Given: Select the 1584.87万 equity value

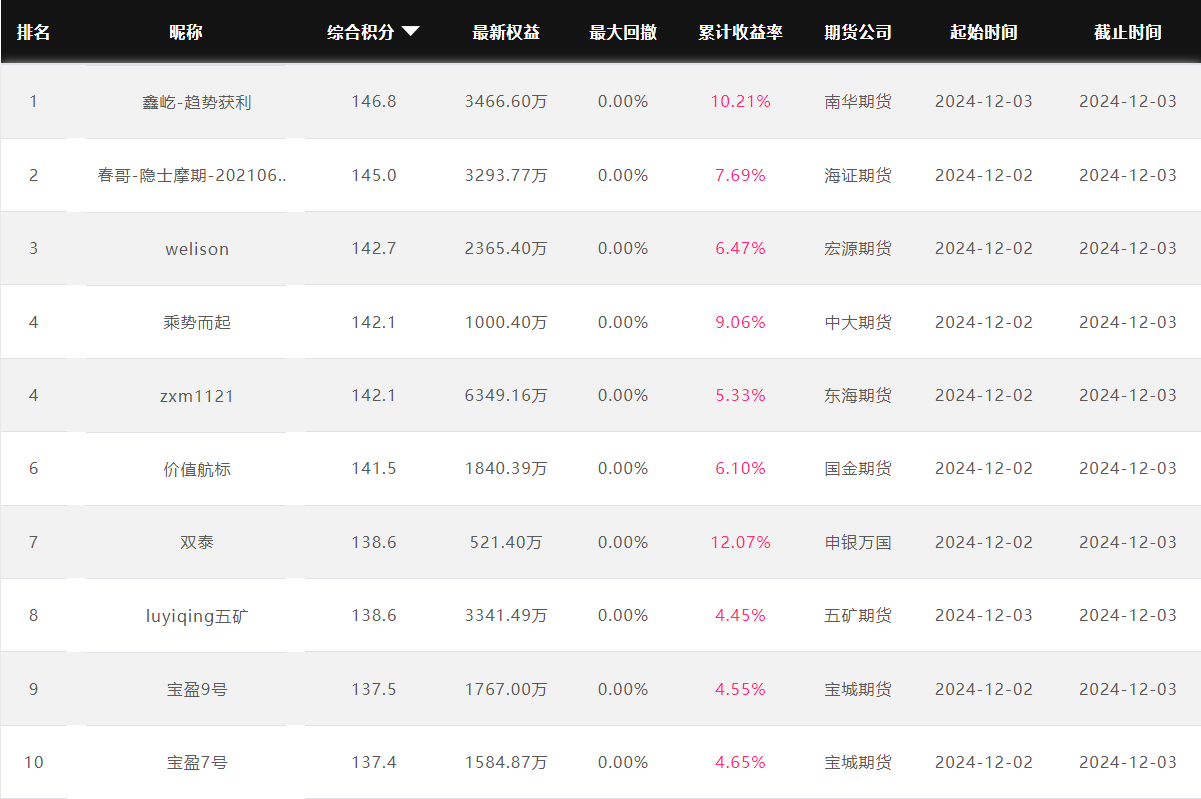Looking at the screenshot, I should point(506,762).
